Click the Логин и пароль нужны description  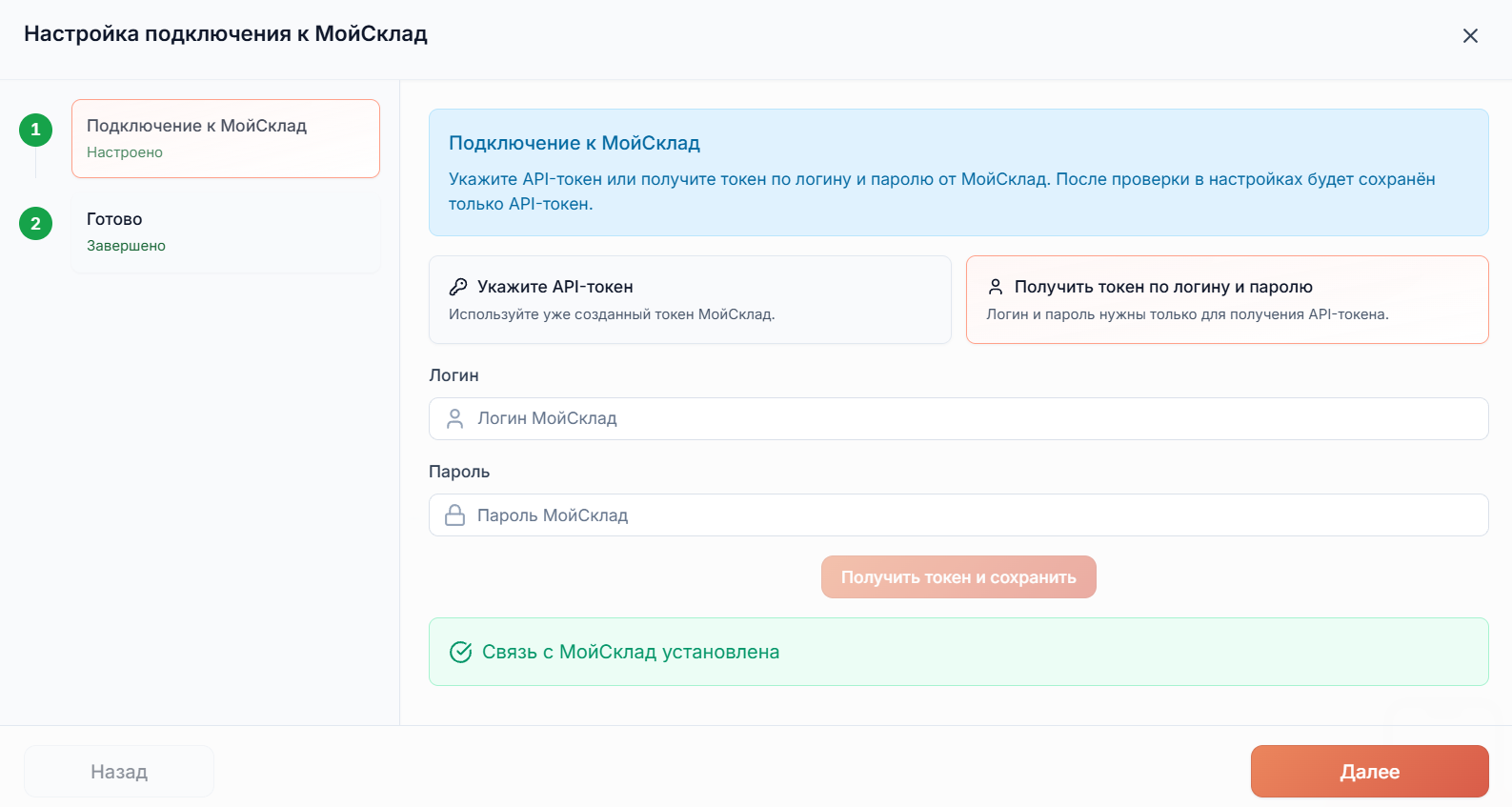click(x=1188, y=314)
